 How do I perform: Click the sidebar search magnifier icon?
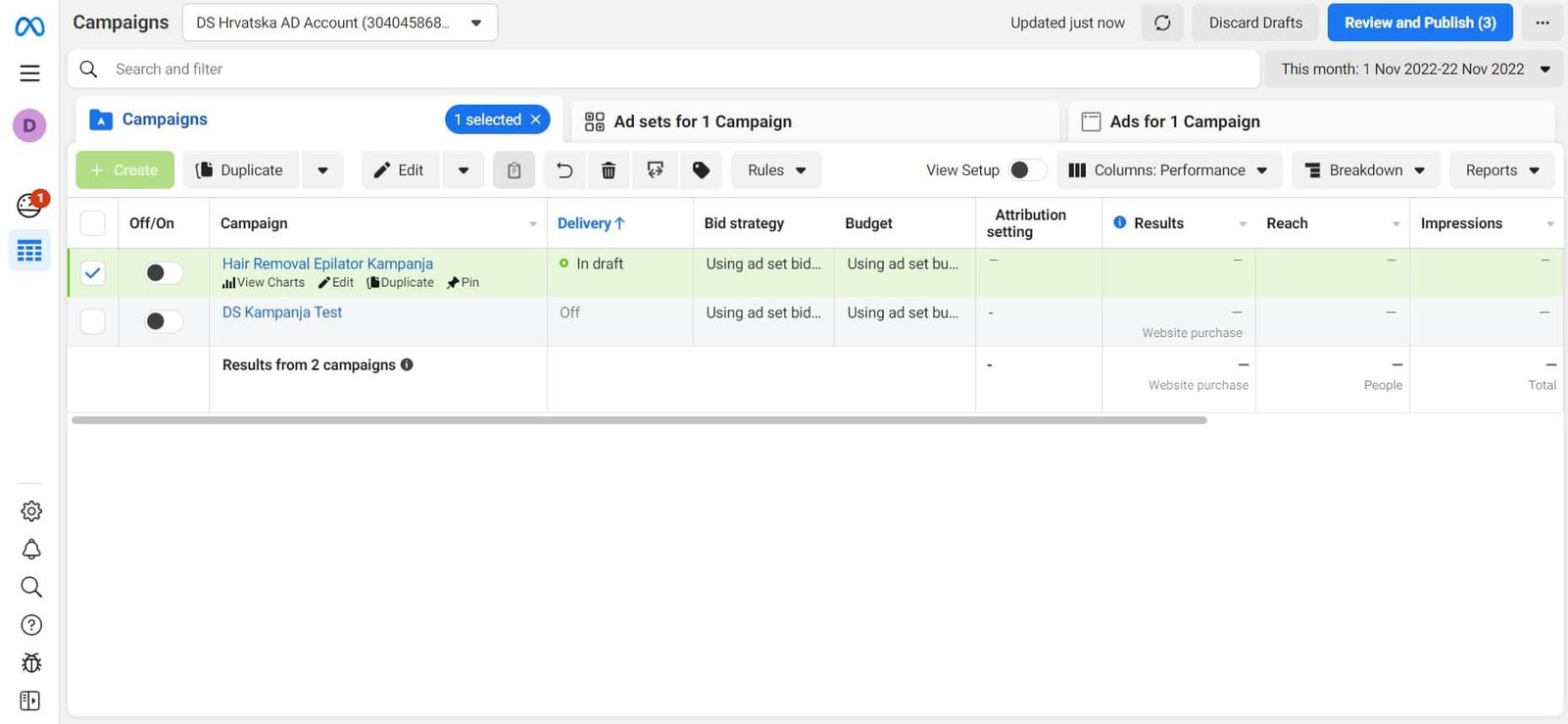pyautogui.click(x=31, y=587)
